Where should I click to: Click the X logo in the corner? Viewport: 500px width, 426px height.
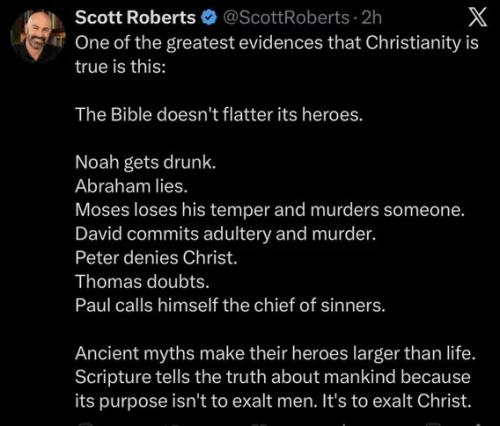pyautogui.click(x=478, y=18)
